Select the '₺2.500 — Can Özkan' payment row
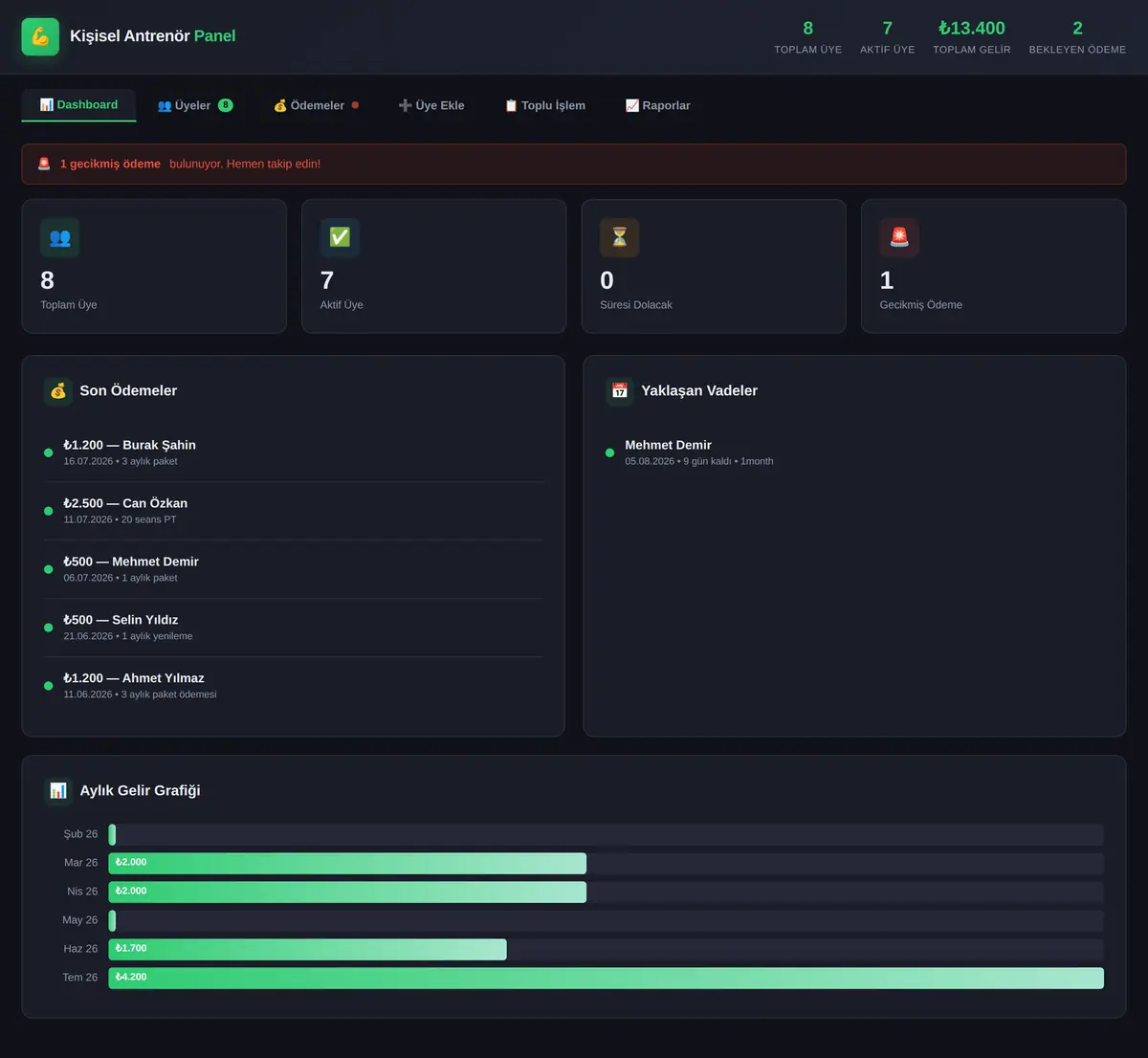 [x=294, y=511]
